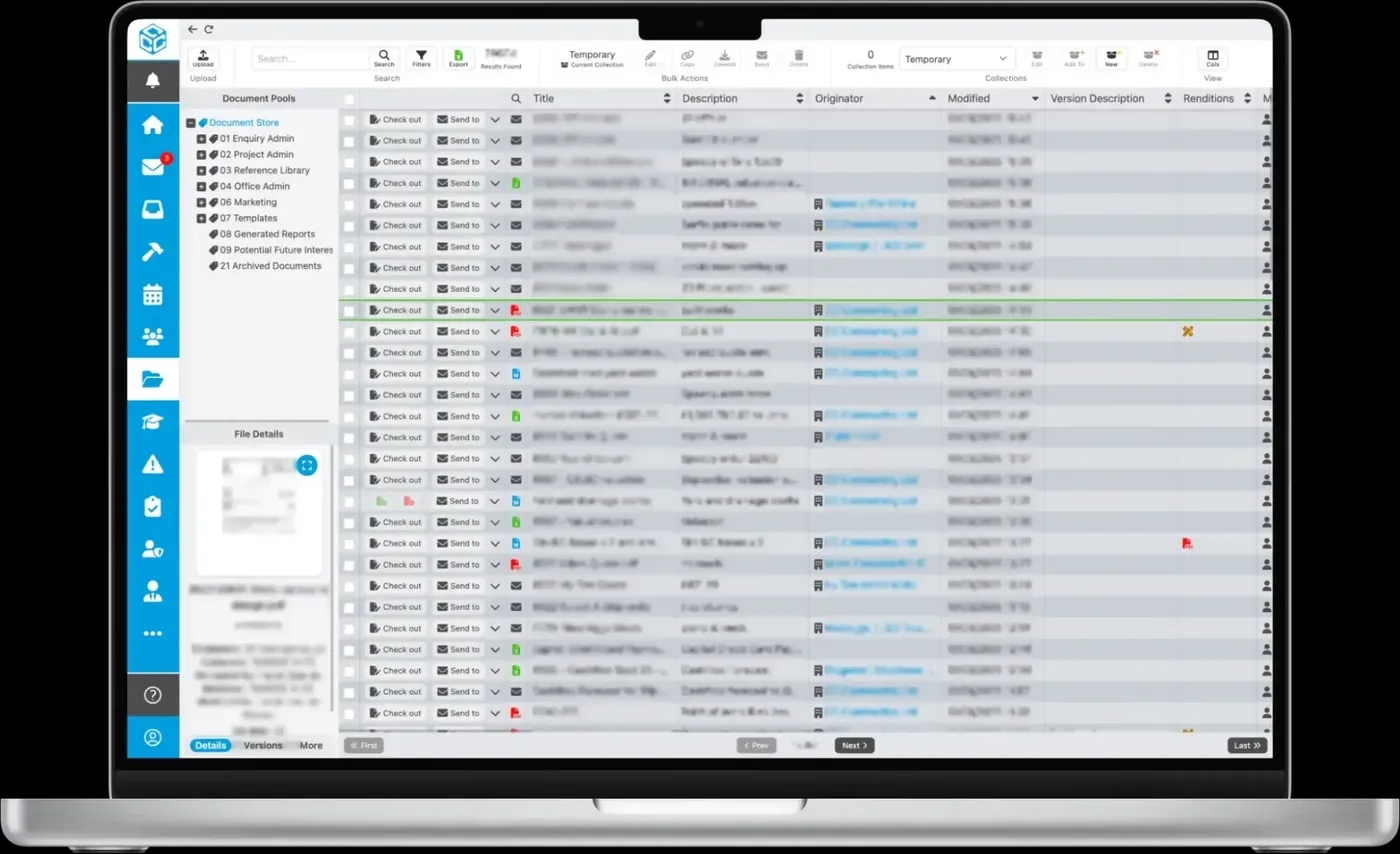Sort the Modified column with its arrow

coord(1035,99)
